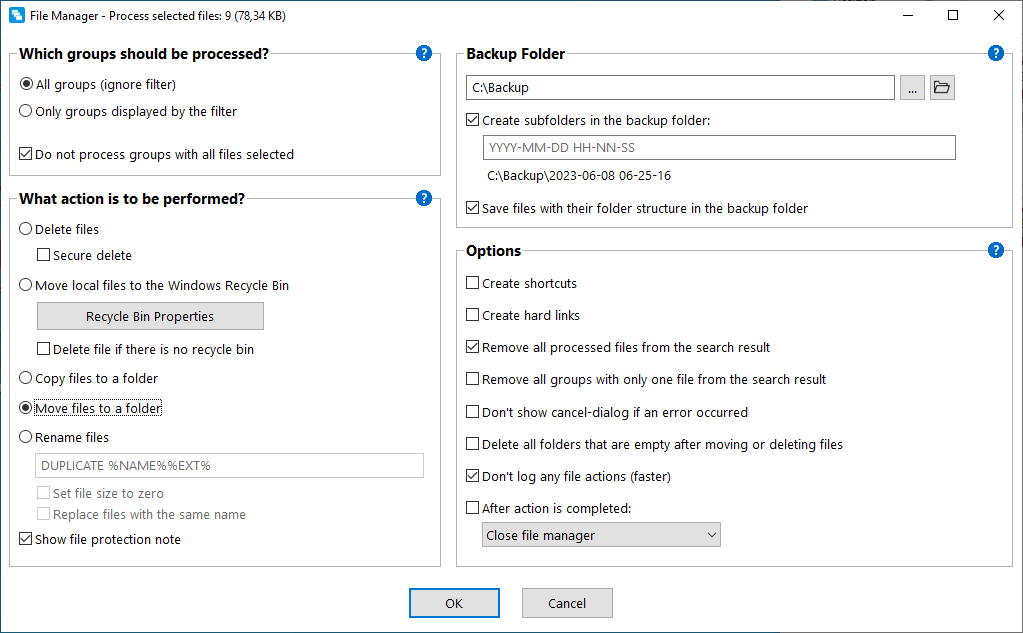Screen dimensions: 1023x633
Task: Choose "Copy files to a folder"
Action: pos(24,378)
